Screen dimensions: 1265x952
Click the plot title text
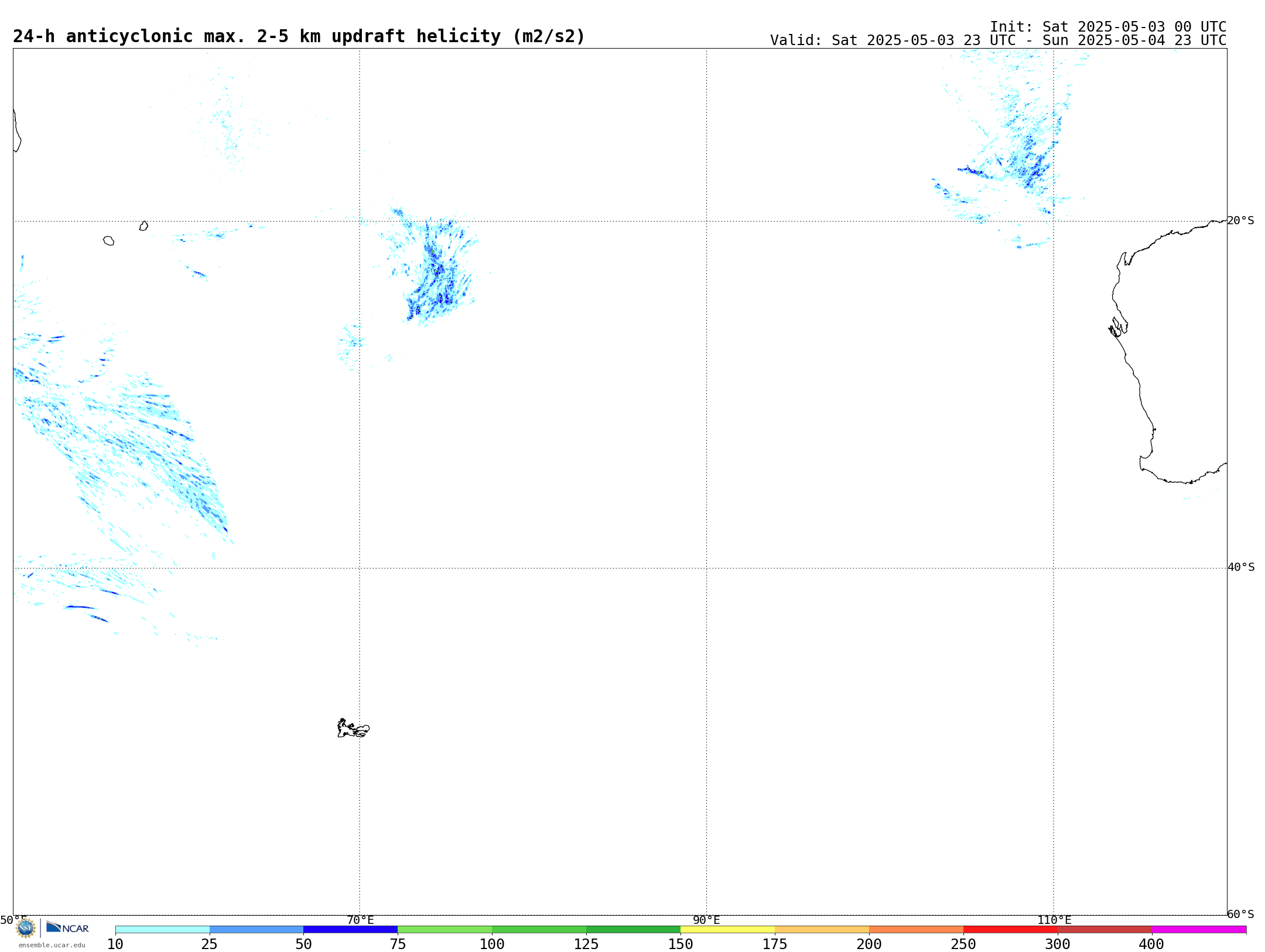[299, 36]
